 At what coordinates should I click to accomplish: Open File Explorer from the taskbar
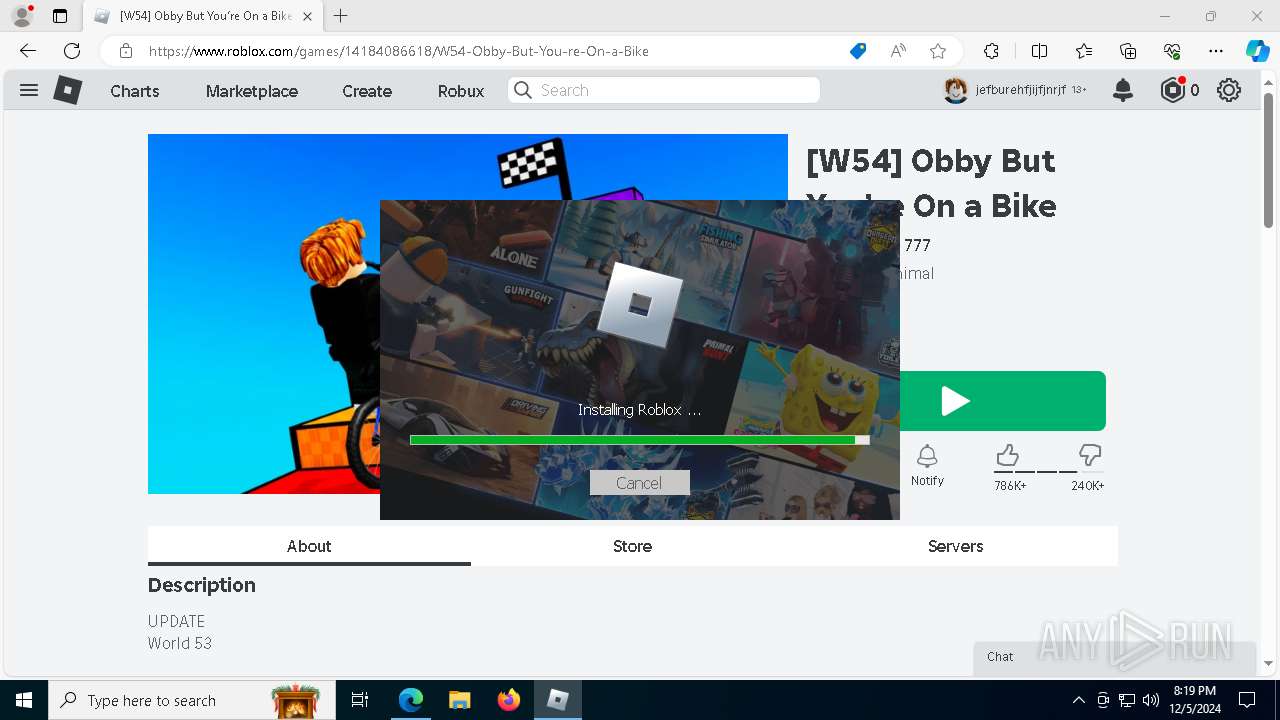pyautogui.click(x=459, y=700)
